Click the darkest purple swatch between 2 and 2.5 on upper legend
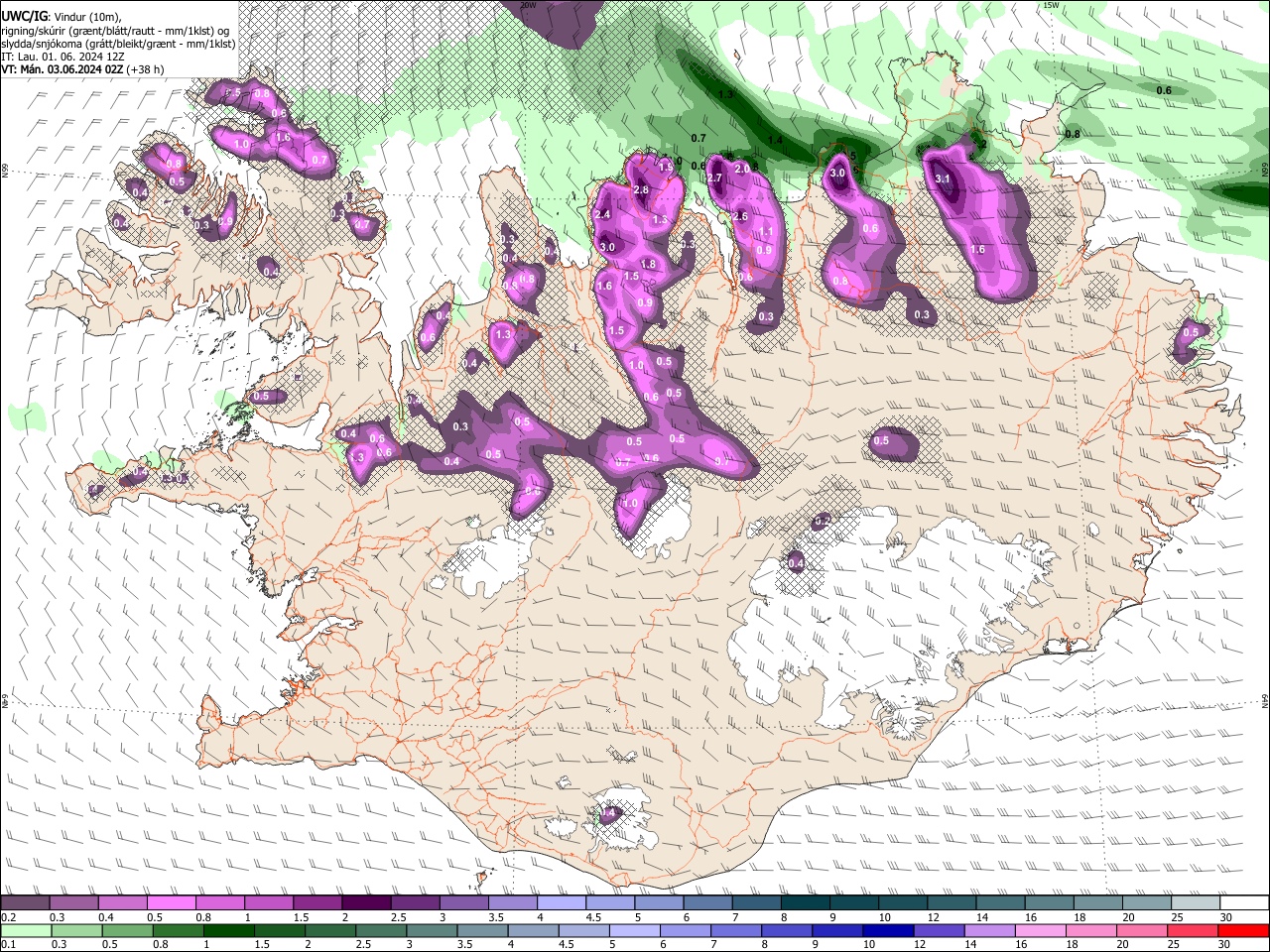Screen dimensions: 1270x952 point(366,903)
